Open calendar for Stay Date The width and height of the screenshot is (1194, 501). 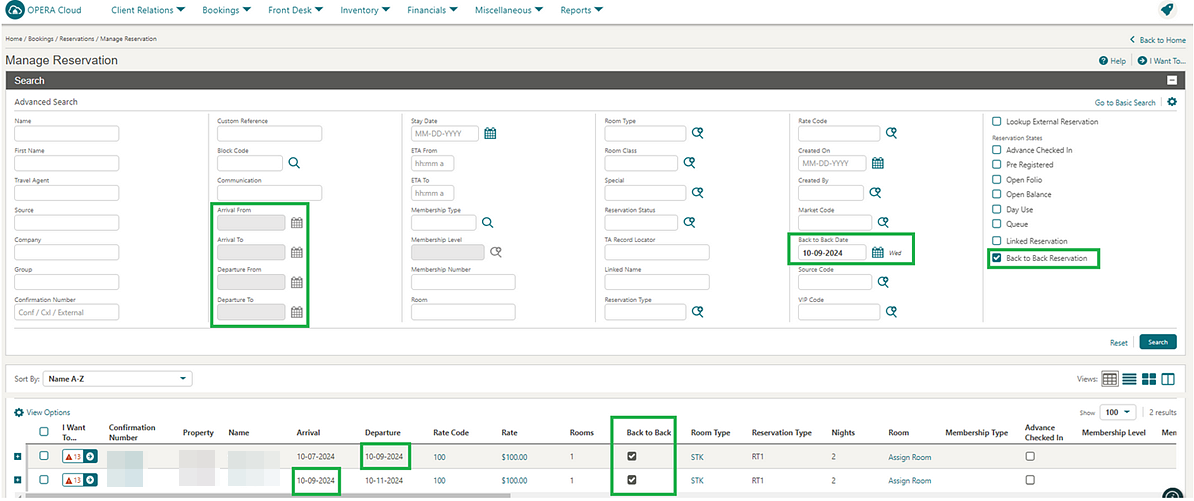tap(490, 134)
